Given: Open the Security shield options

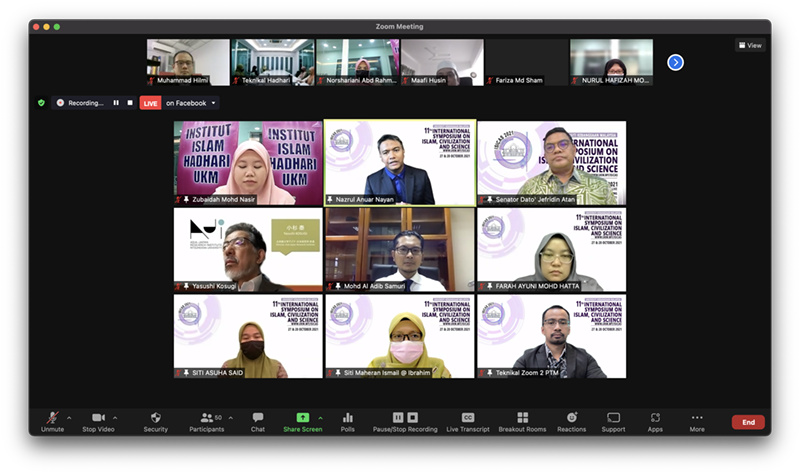Looking at the screenshot, I should [x=155, y=418].
